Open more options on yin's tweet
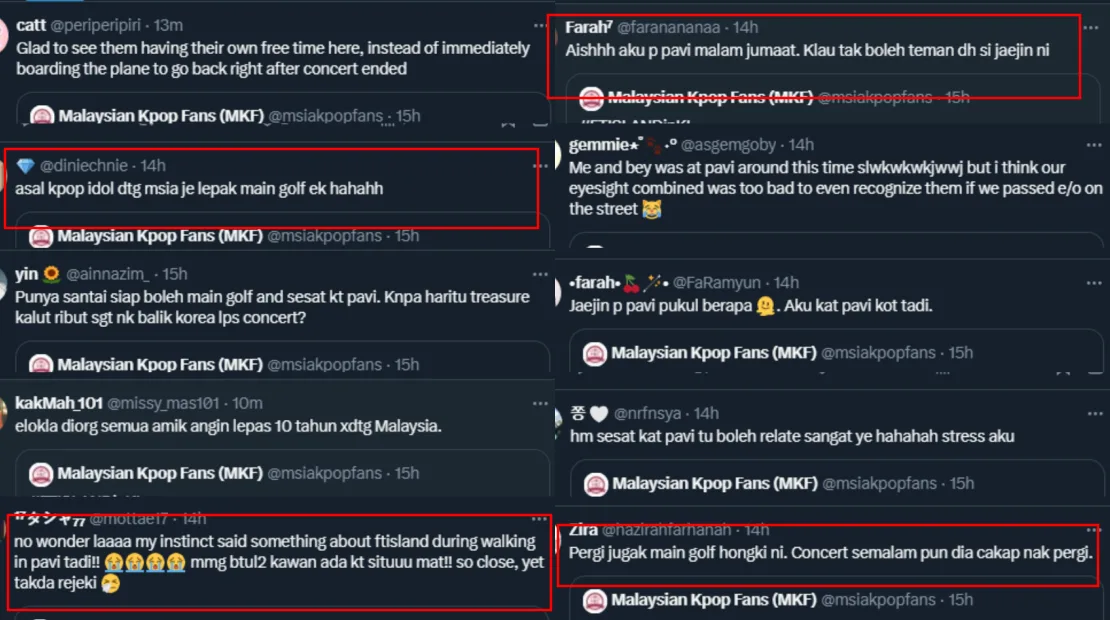The width and height of the screenshot is (1110, 620). 540,274
